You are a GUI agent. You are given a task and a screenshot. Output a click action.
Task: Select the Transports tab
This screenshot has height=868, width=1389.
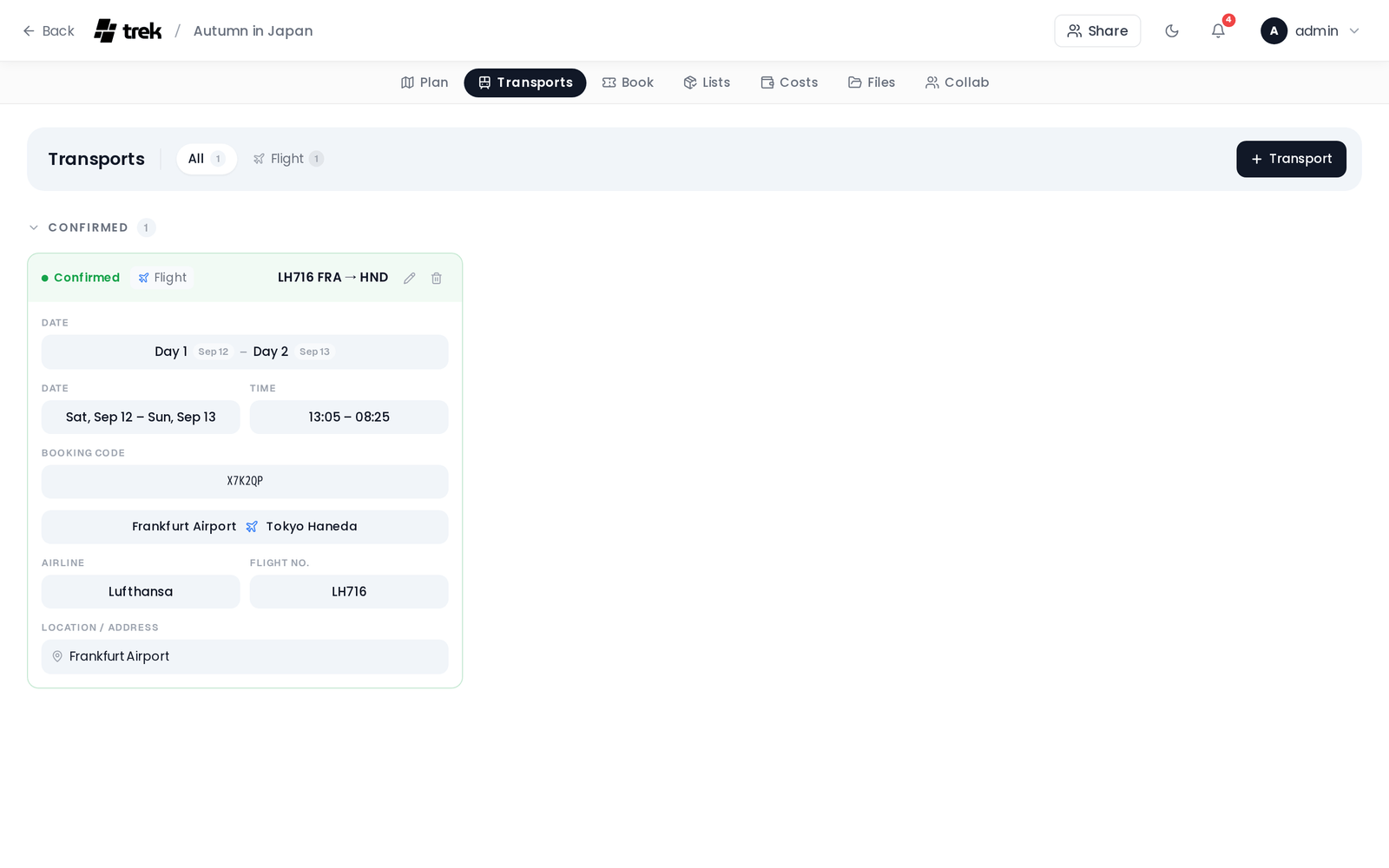click(x=525, y=82)
